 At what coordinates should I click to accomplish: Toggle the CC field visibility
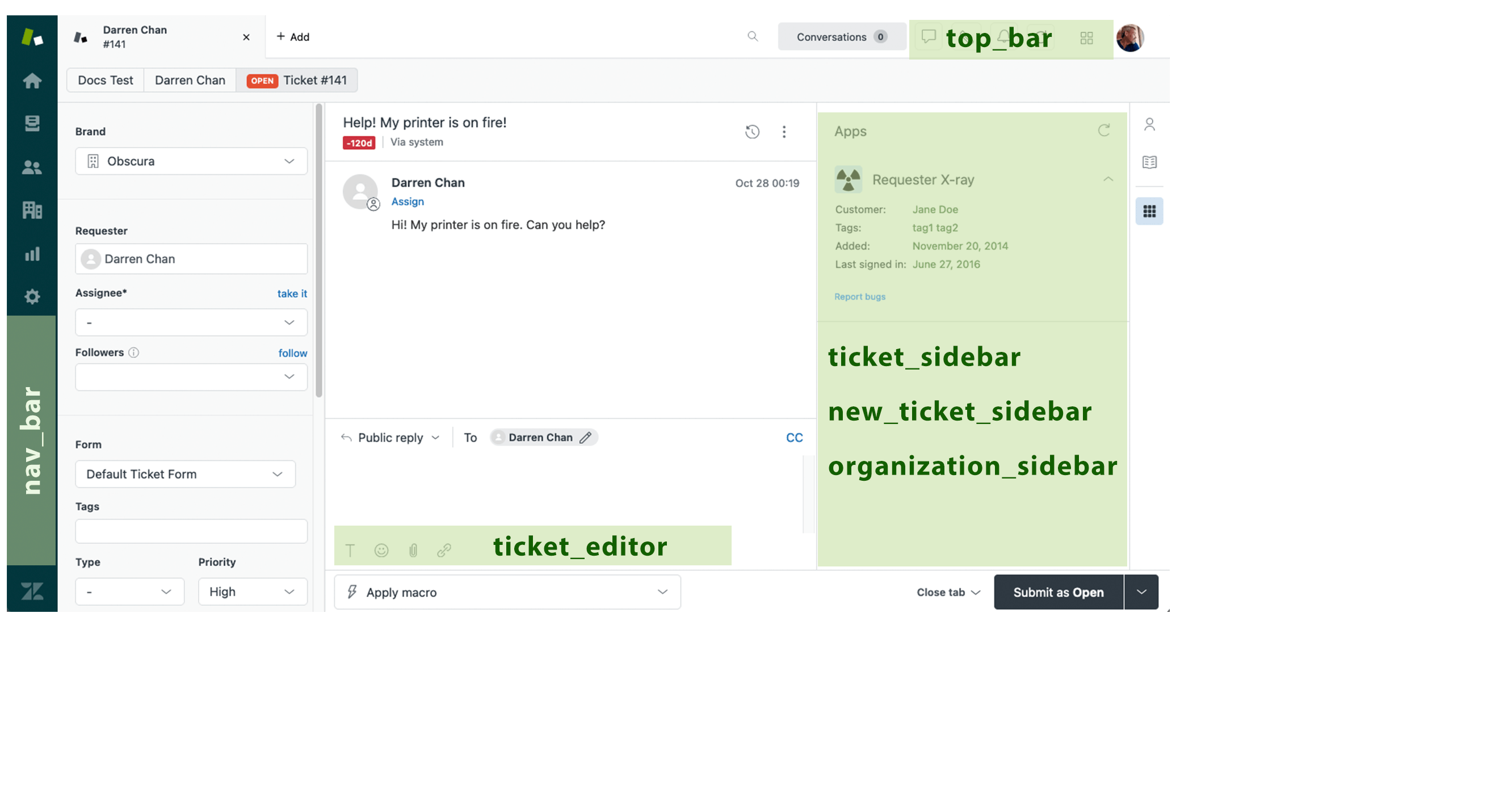tap(795, 437)
